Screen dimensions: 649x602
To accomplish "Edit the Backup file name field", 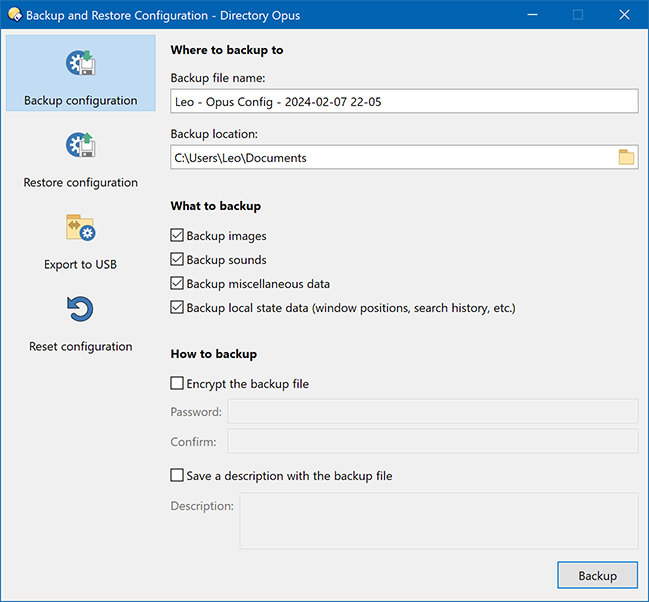I will tap(404, 101).
